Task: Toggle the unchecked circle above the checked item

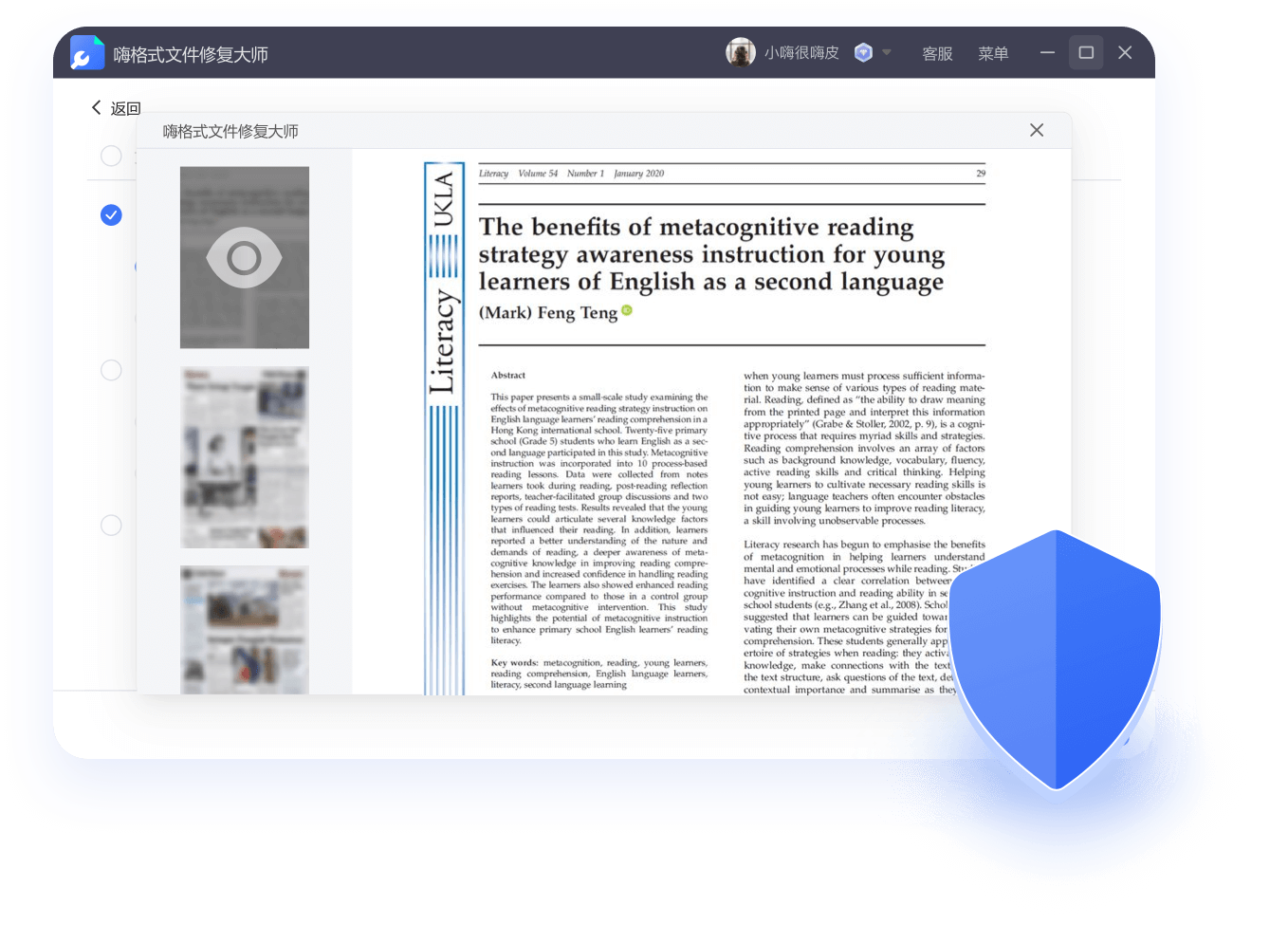Action: [111, 156]
